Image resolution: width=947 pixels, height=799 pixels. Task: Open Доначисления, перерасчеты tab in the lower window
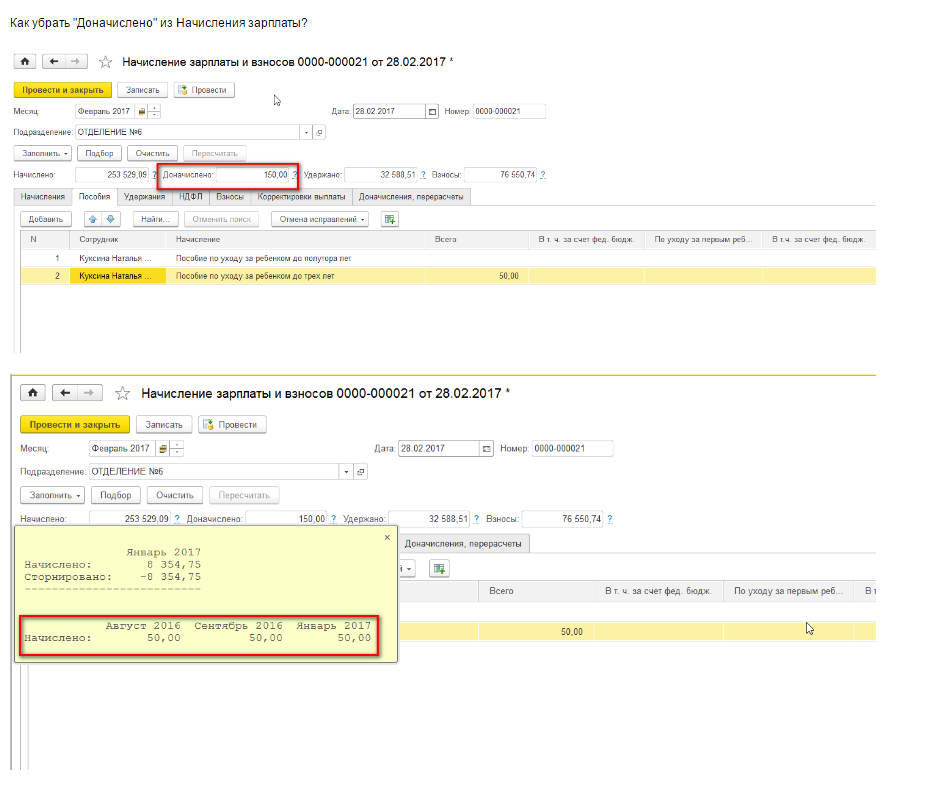[x=464, y=543]
